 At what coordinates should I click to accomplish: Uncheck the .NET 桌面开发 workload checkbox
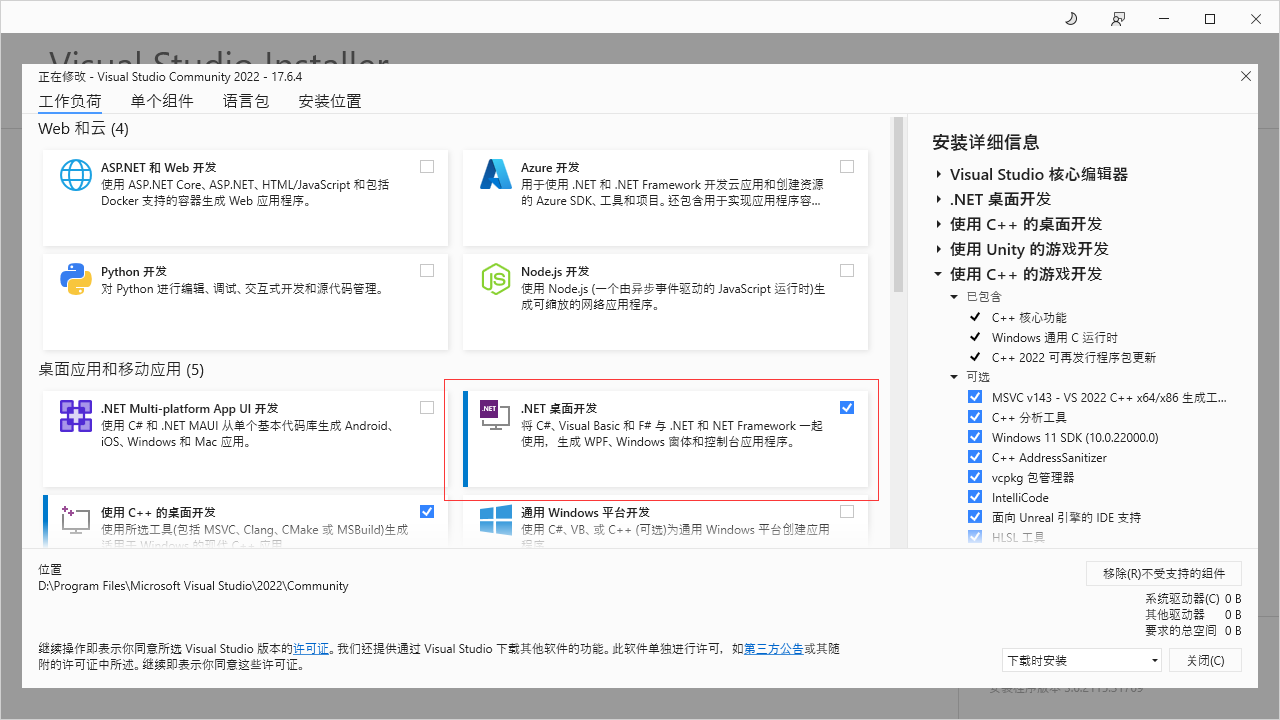click(x=847, y=408)
